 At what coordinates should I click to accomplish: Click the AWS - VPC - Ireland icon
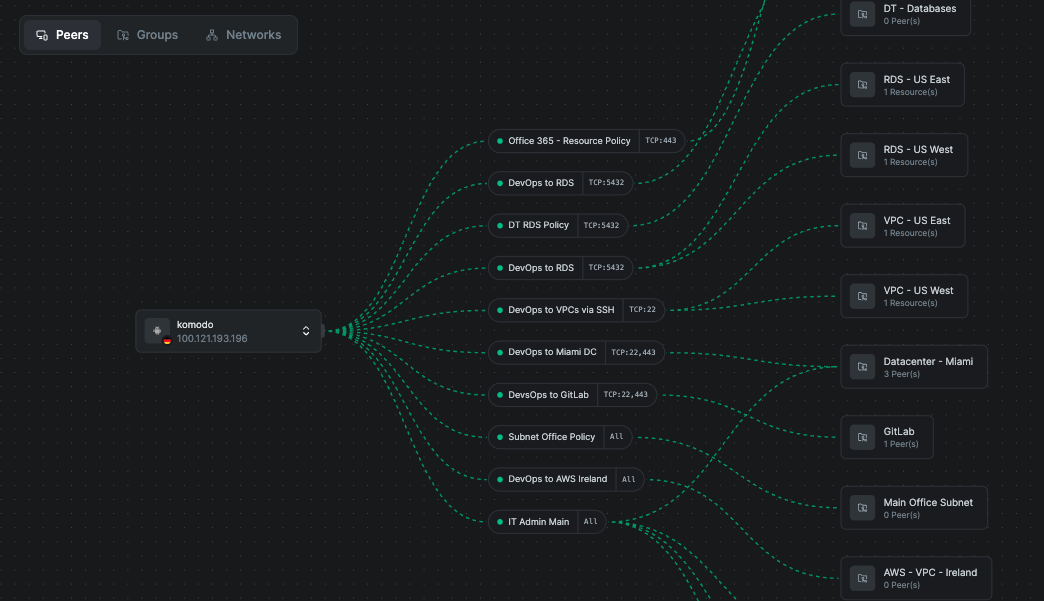[862, 578]
